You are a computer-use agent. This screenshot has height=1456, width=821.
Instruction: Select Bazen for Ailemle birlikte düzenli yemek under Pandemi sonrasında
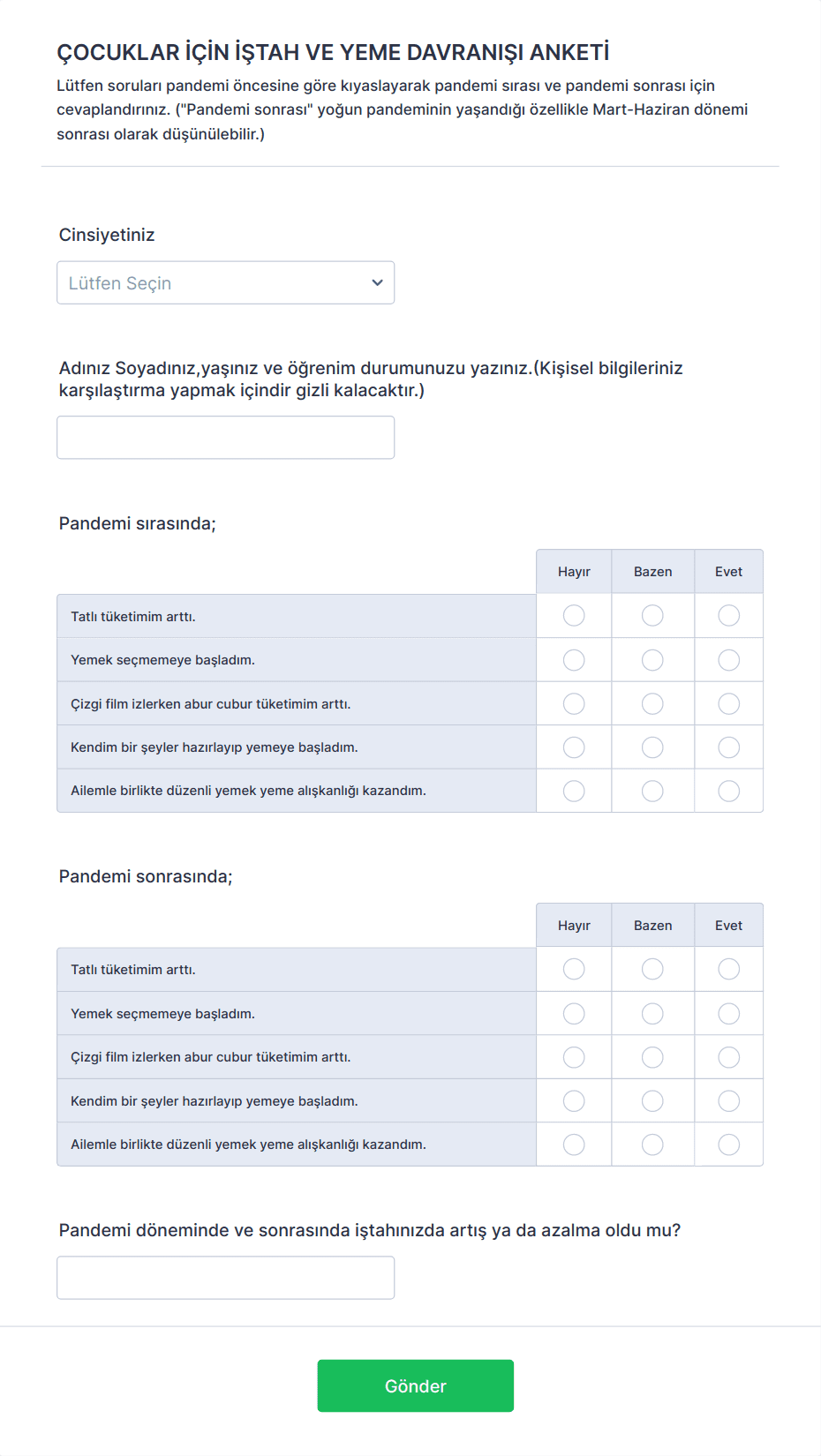point(652,1145)
